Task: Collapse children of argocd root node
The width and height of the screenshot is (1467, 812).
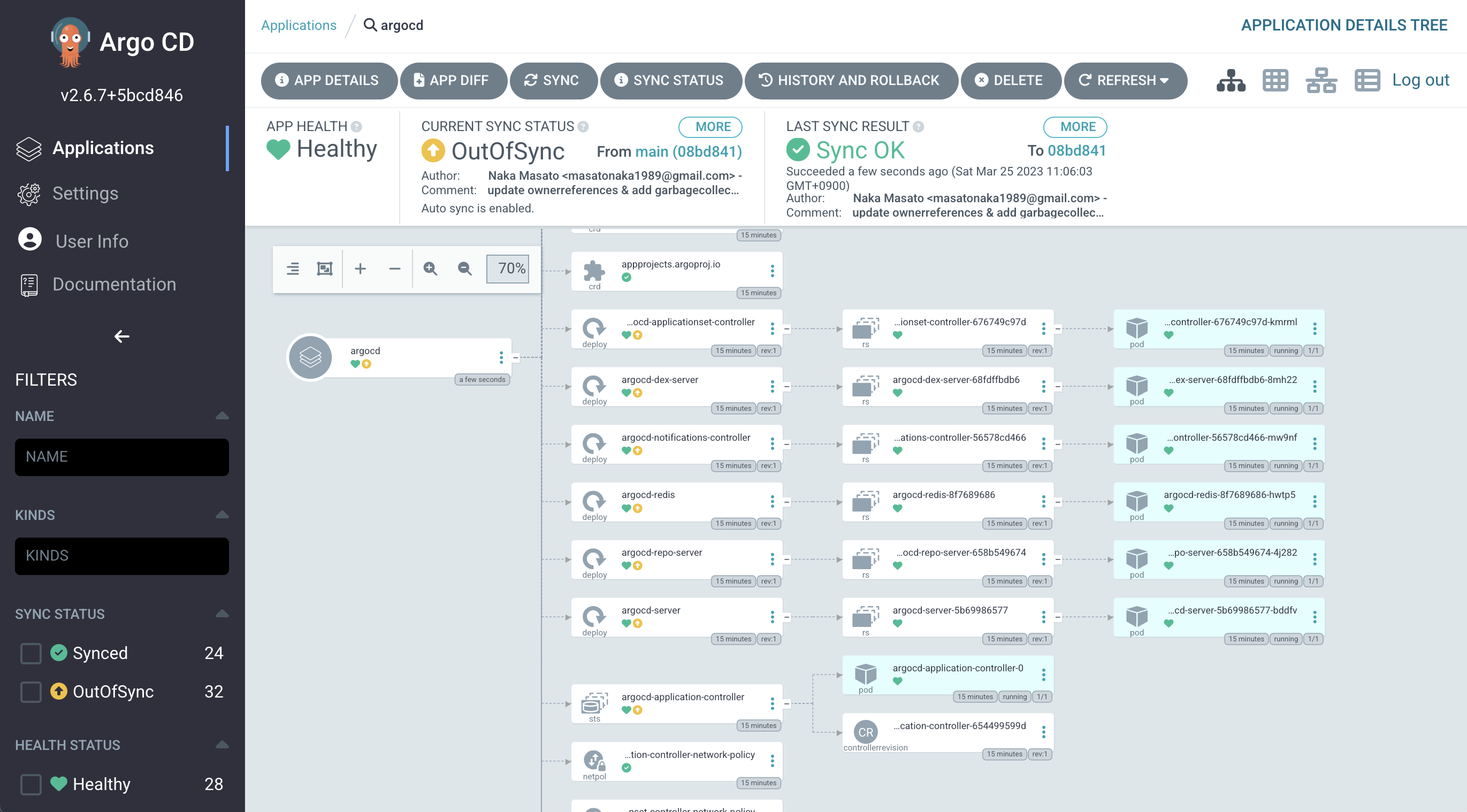Action: click(515, 358)
